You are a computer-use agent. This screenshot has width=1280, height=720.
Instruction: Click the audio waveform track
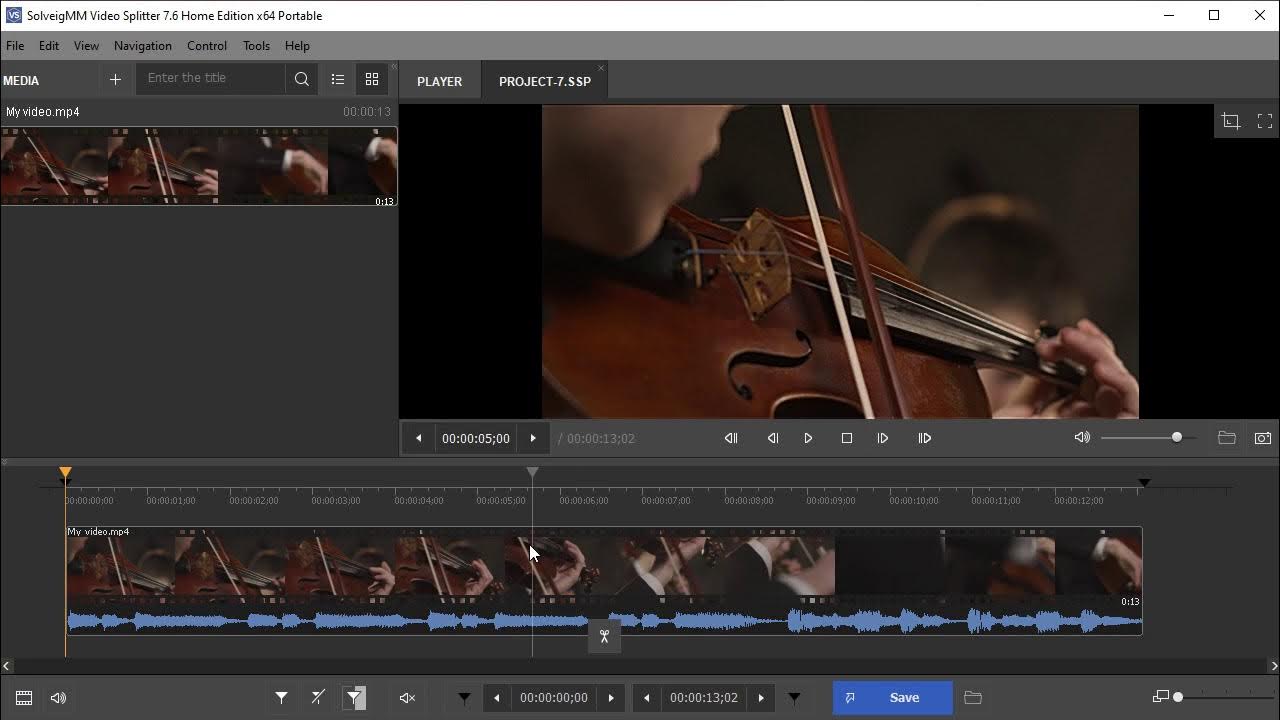tap(604, 621)
